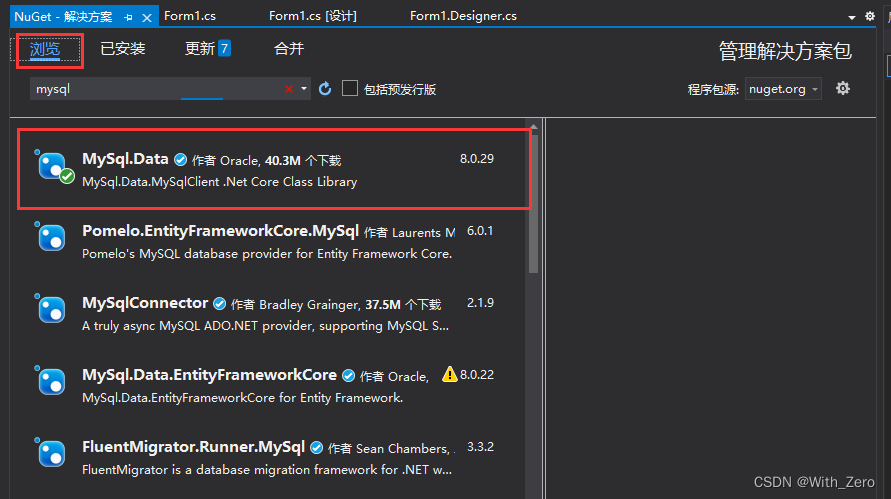Click the FluentMigrator.Runner.MySql verified badge
This screenshot has height=499, width=891.
click(317, 448)
